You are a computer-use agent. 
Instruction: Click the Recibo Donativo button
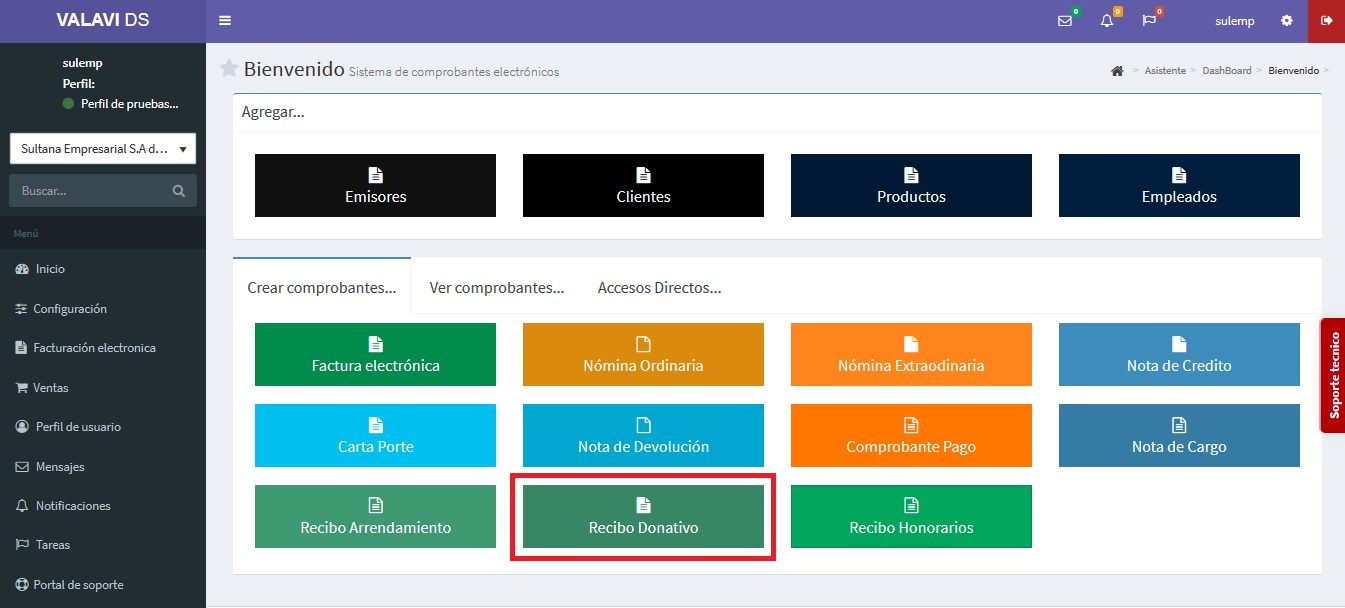pos(643,516)
